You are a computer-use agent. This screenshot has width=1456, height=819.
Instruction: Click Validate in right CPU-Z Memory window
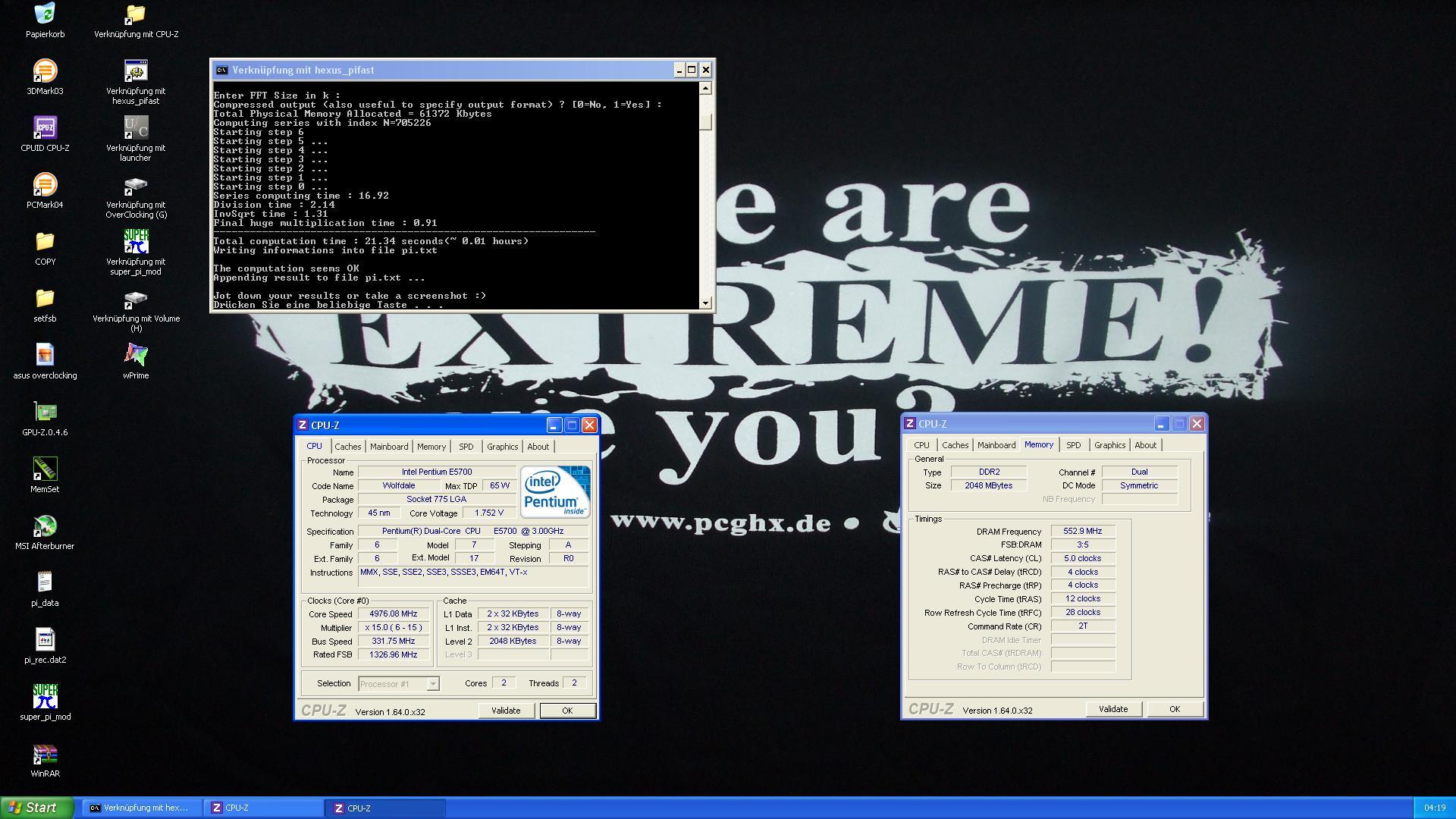[x=1113, y=709]
